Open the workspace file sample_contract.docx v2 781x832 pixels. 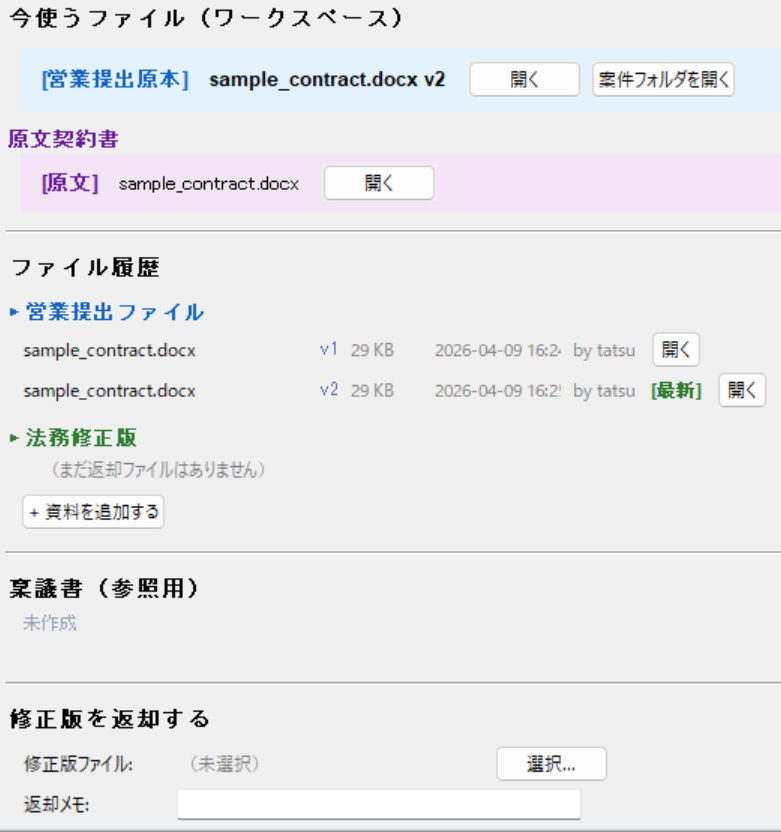(x=524, y=80)
